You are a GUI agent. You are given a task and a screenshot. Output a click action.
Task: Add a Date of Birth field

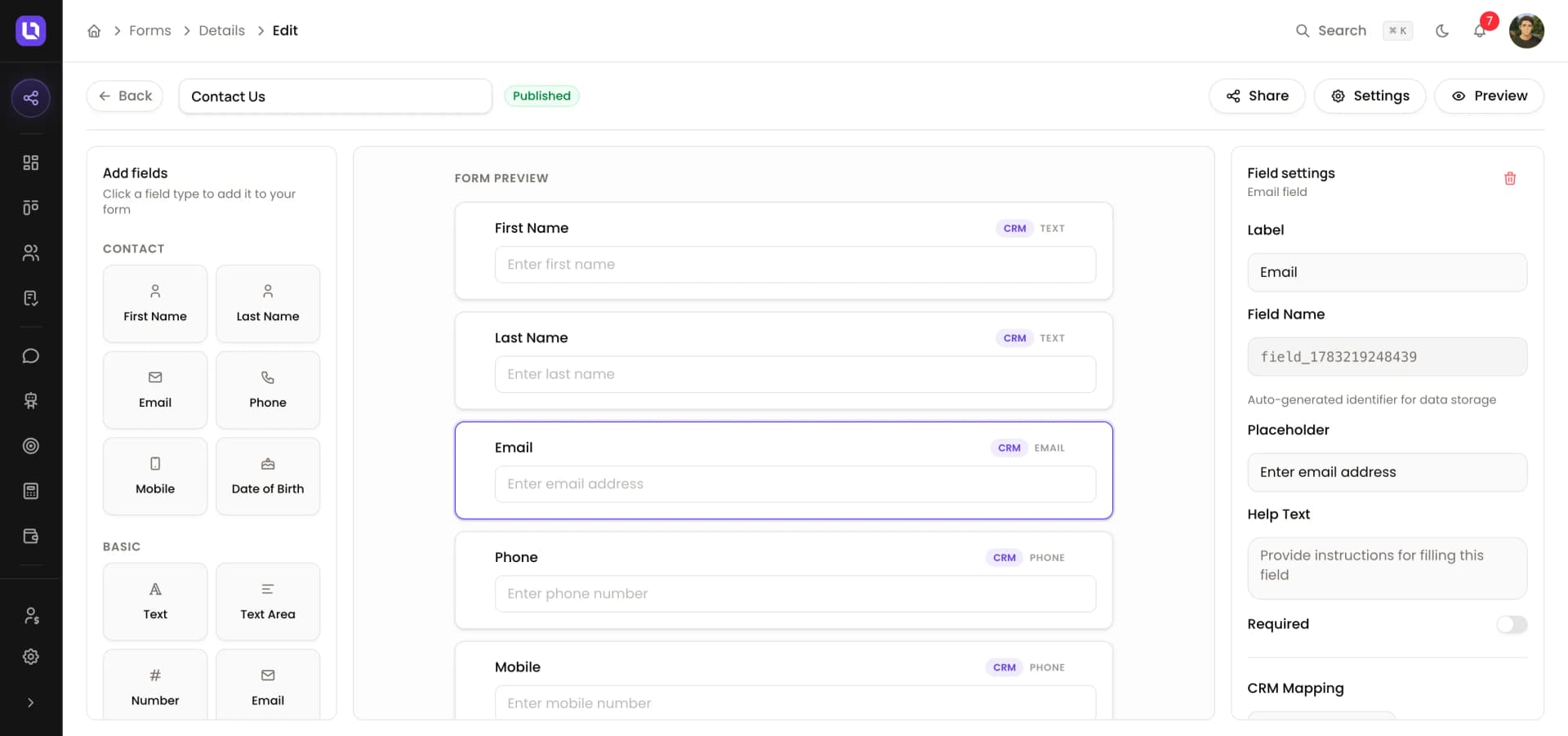(x=268, y=476)
